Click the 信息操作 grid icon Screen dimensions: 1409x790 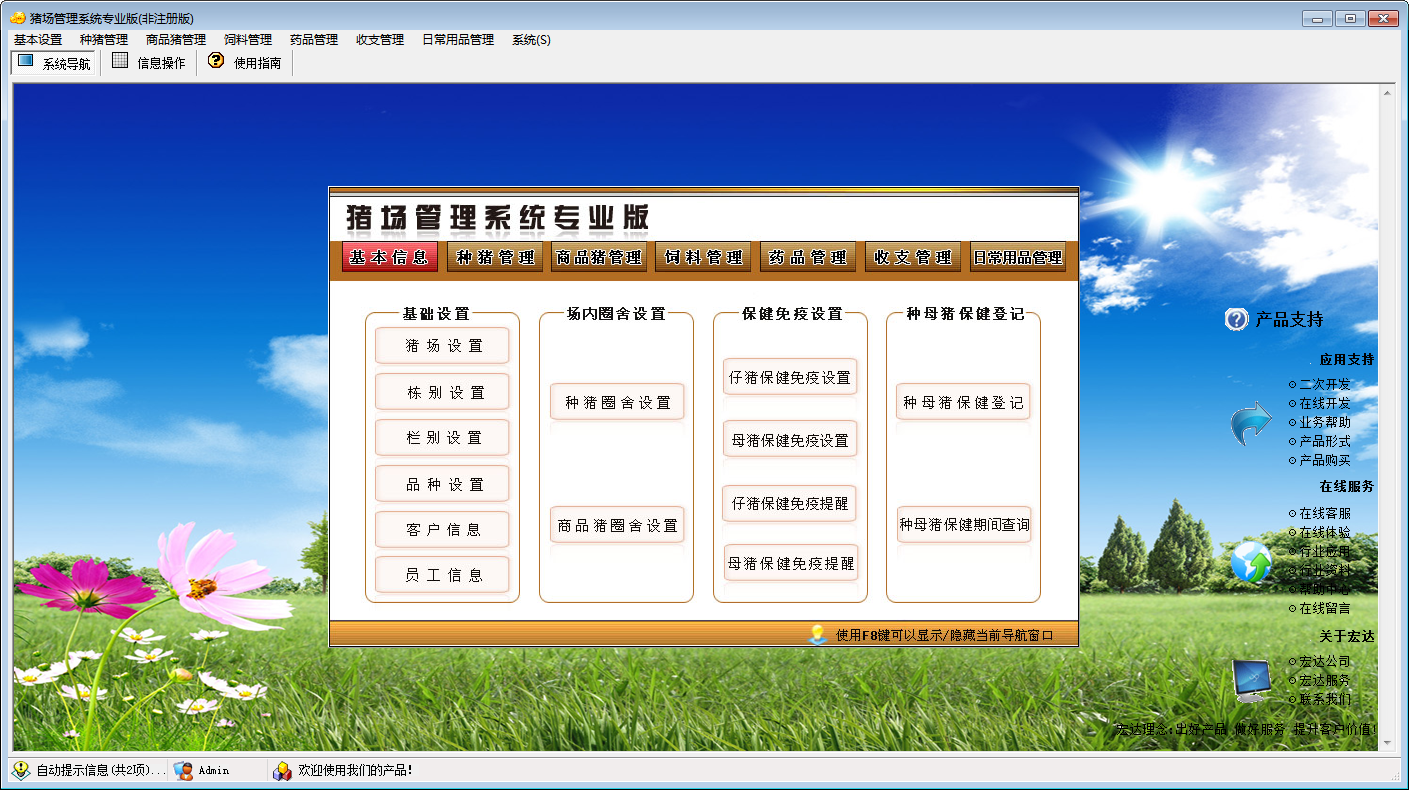(120, 62)
